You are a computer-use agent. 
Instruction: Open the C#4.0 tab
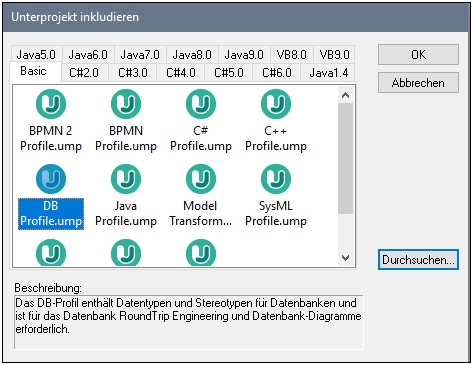(181, 73)
